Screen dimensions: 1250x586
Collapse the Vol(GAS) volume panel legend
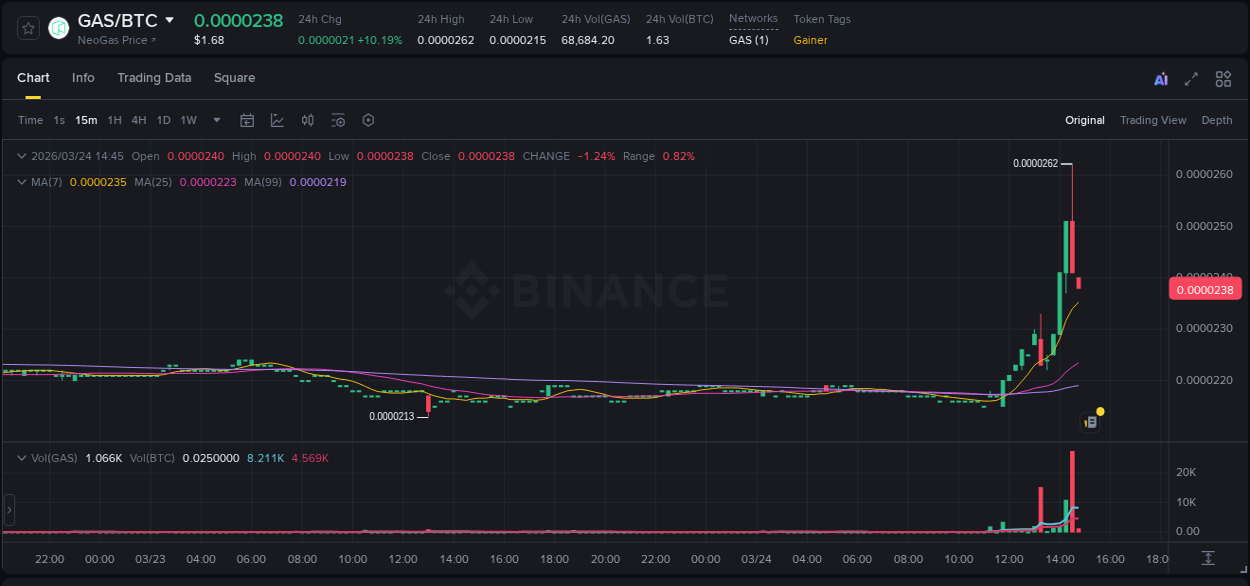pos(21,457)
